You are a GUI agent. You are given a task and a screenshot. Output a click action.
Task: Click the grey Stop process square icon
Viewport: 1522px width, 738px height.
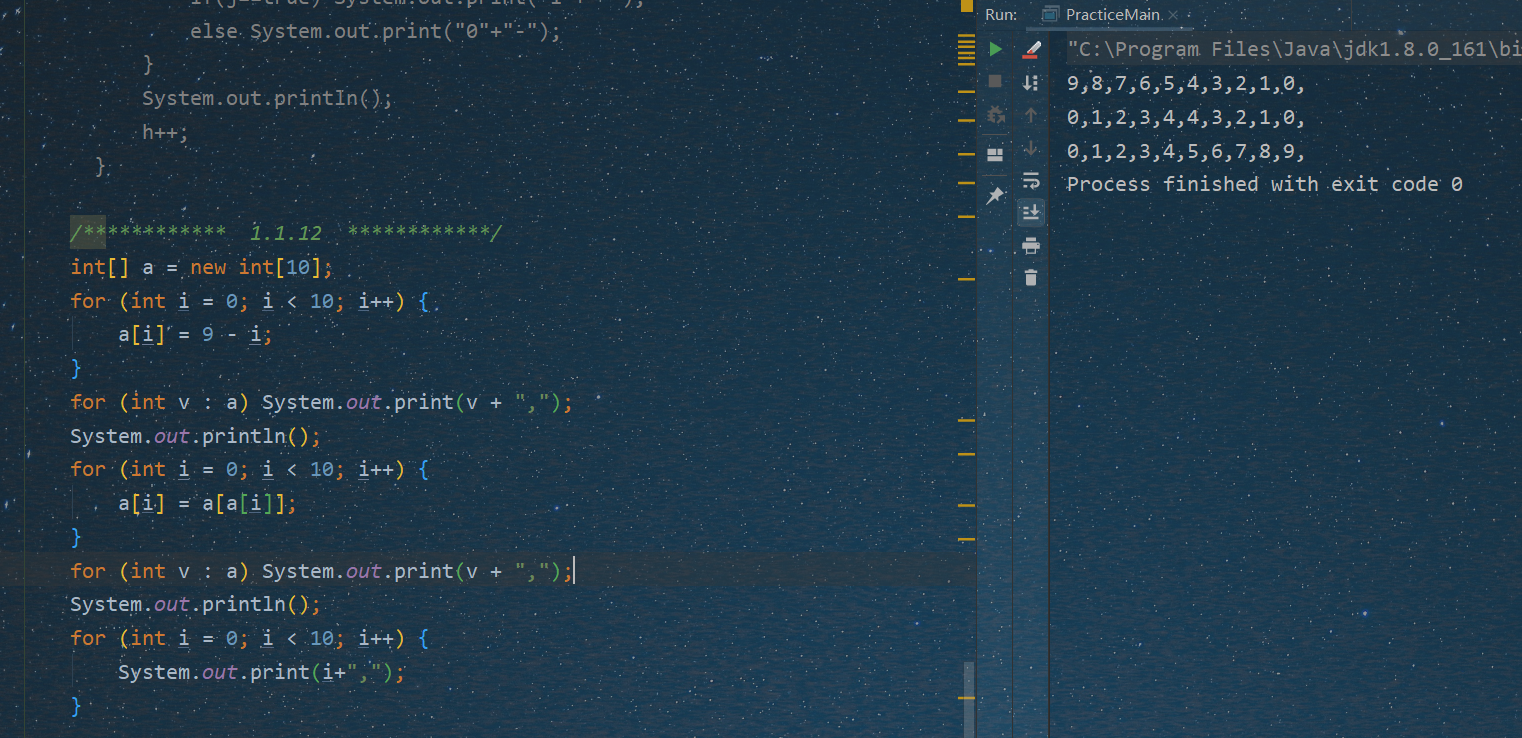[x=995, y=81]
